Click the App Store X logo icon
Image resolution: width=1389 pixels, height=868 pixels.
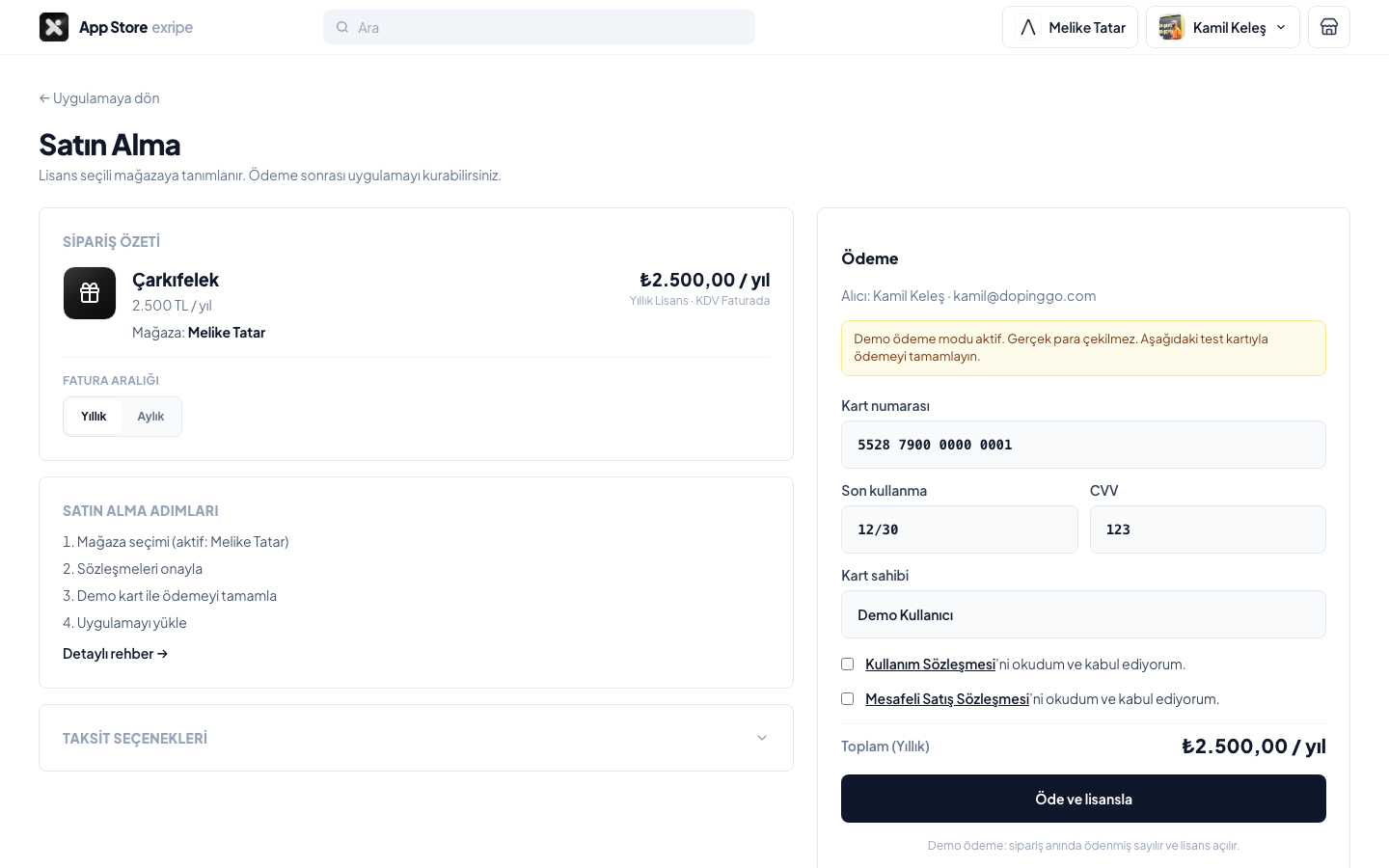54,27
